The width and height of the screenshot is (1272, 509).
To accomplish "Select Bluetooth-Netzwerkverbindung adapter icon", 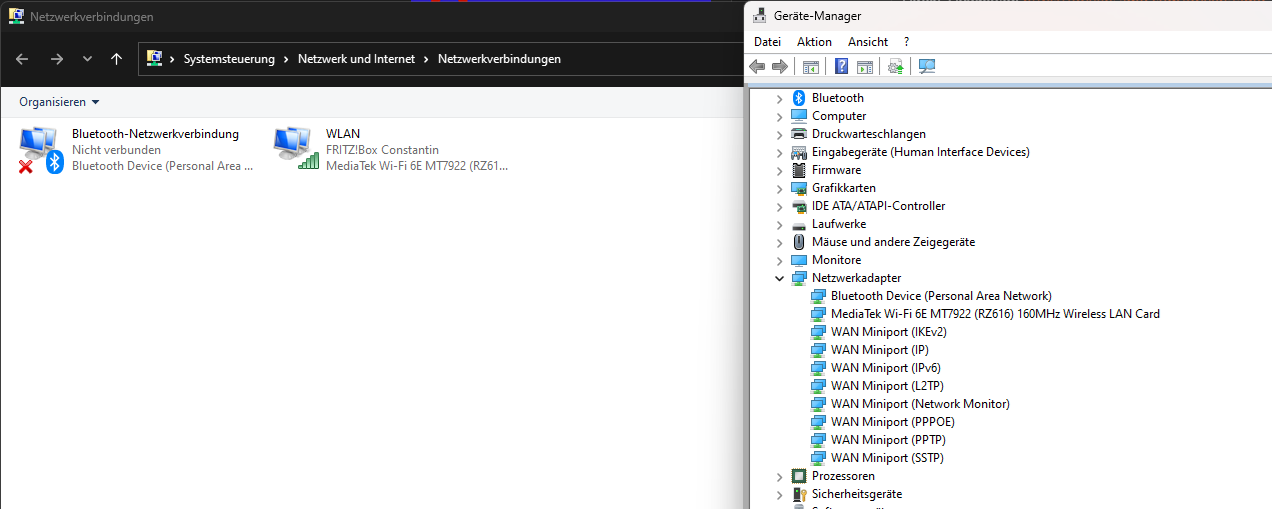I will [x=41, y=149].
